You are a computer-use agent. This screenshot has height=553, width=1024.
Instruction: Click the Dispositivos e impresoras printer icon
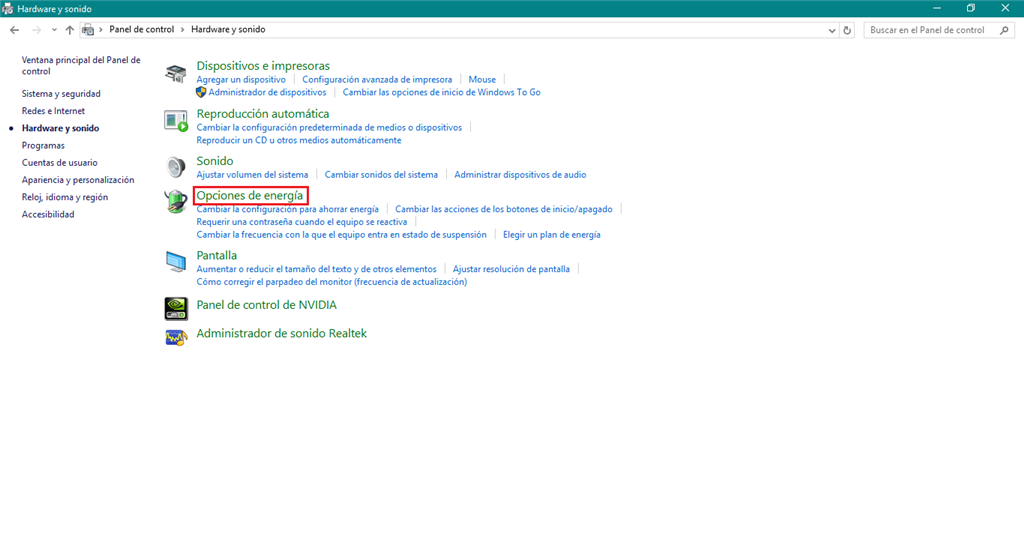point(176,74)
